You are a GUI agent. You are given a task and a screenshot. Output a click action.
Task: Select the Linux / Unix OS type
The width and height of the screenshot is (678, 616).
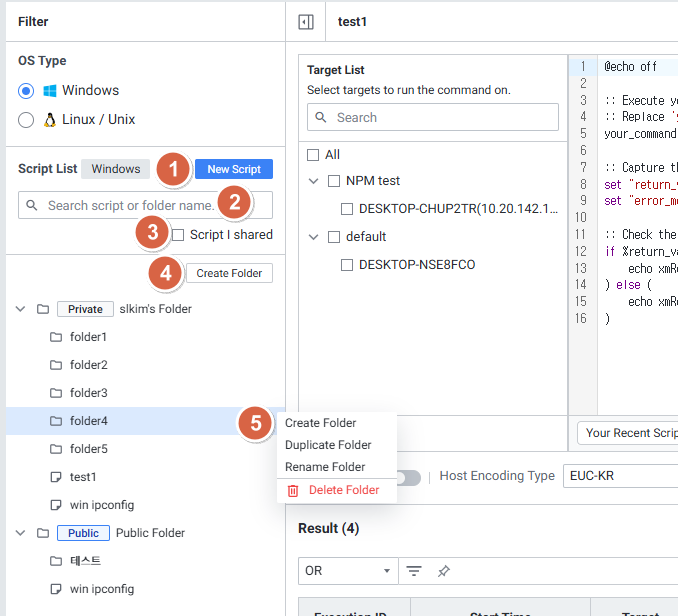click(26, 120)
